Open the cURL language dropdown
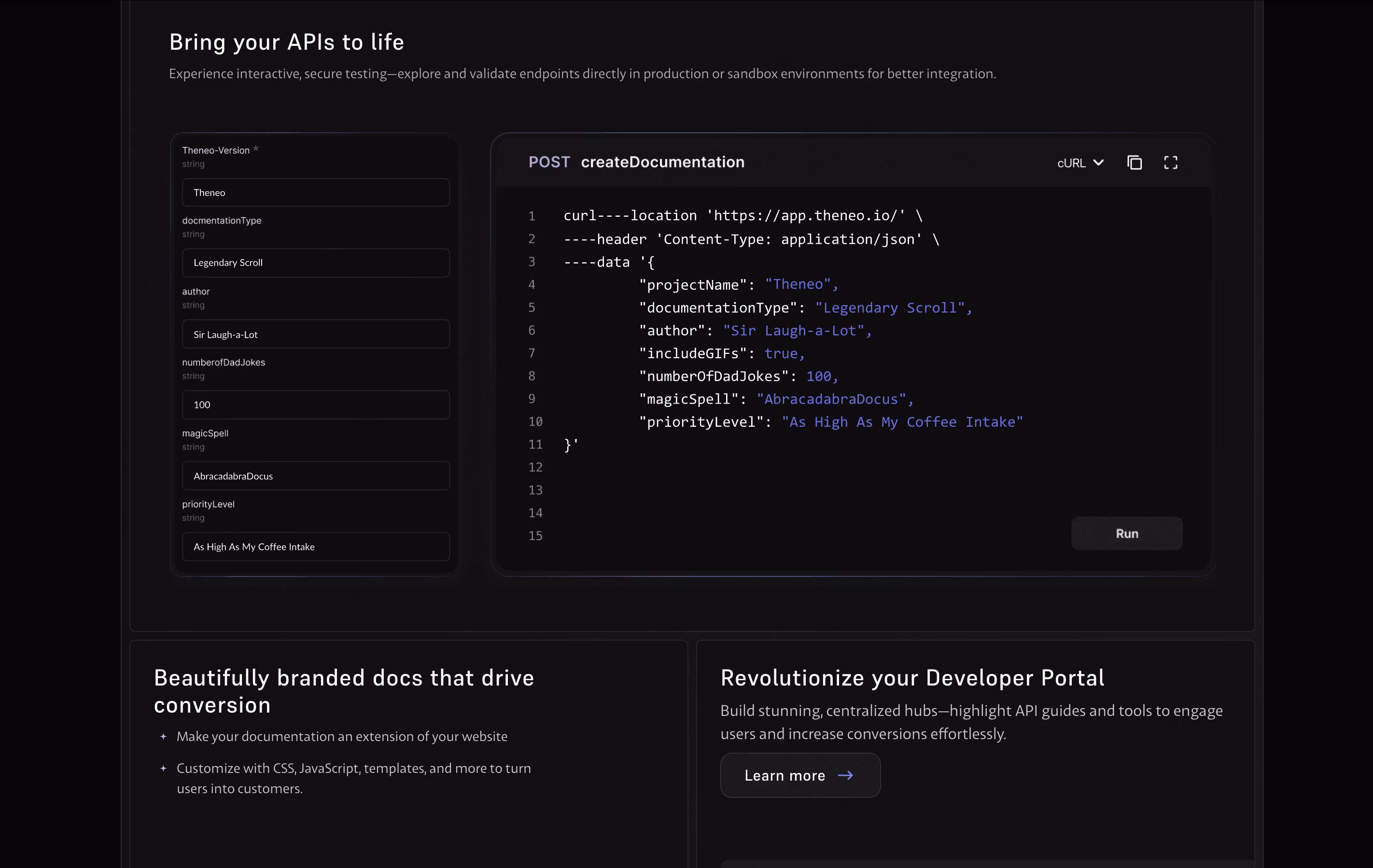 [1080, 163]
